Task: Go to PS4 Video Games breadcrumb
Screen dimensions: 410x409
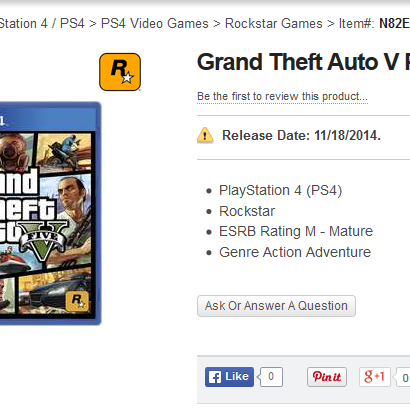Action: [155, 24]
